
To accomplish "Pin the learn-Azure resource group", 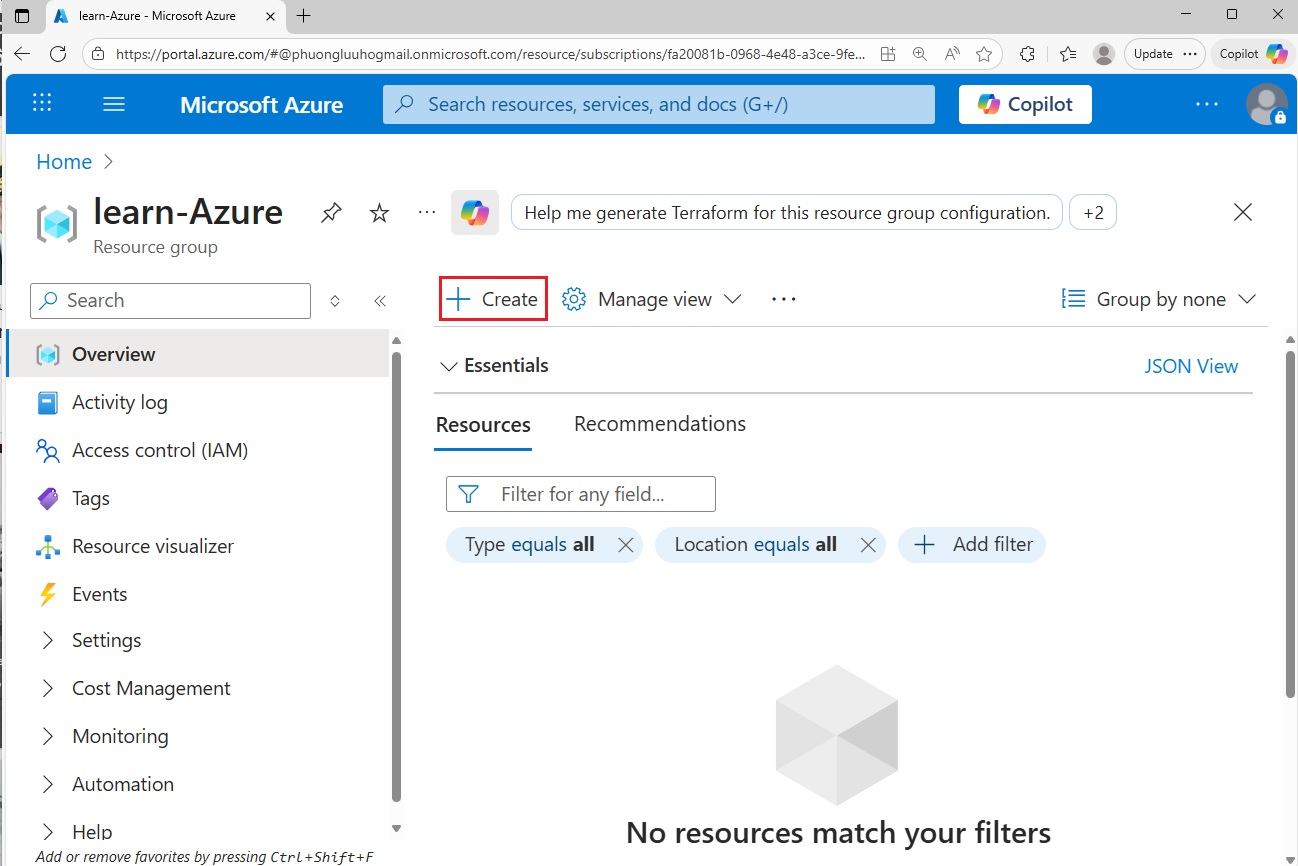I will pos(331,212).
